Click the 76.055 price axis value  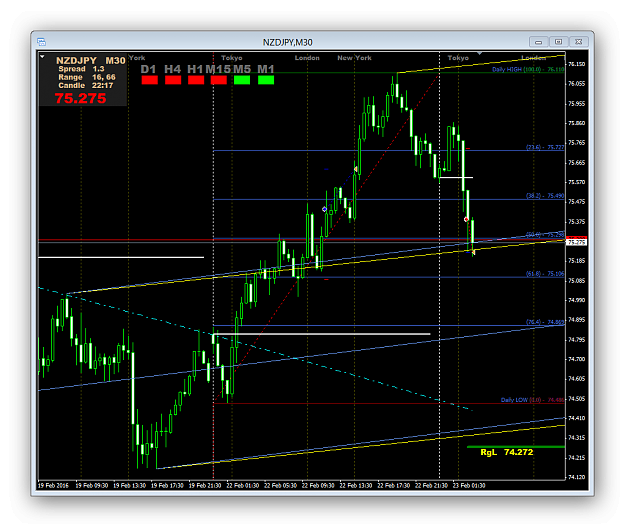(576, 84)
